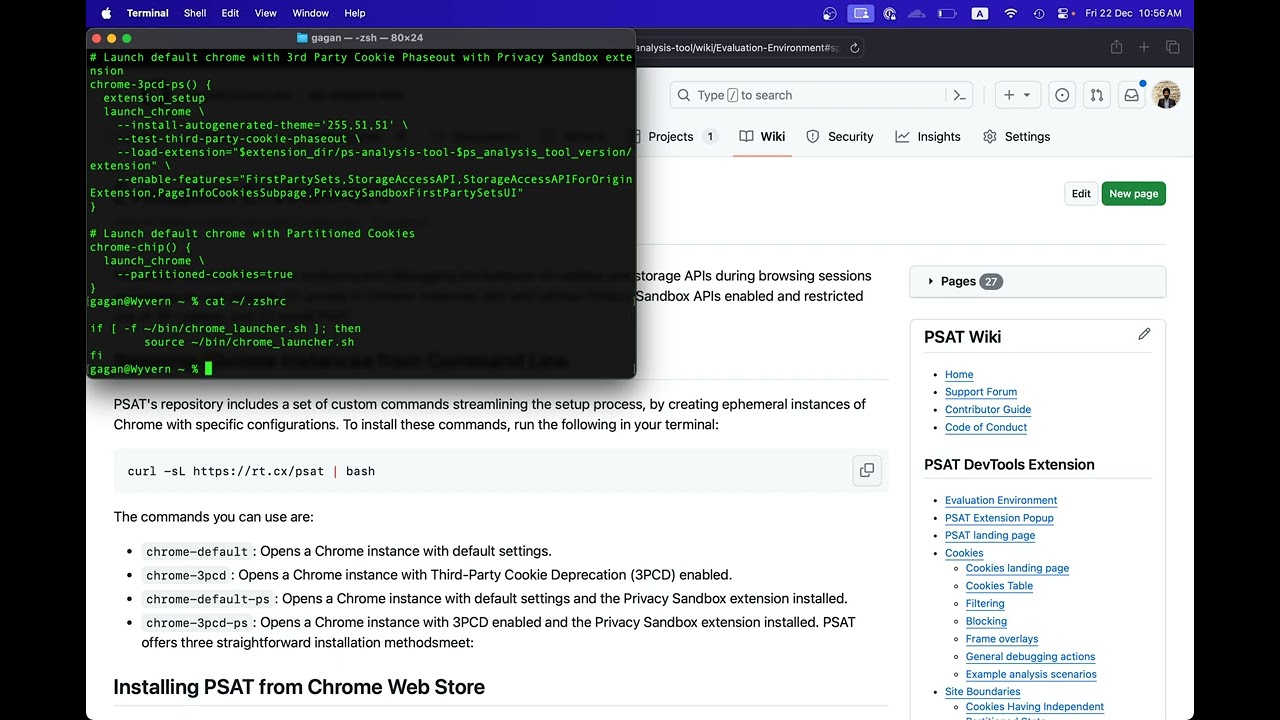Open the GitHub create new dropdown

tap(1017, 95)
